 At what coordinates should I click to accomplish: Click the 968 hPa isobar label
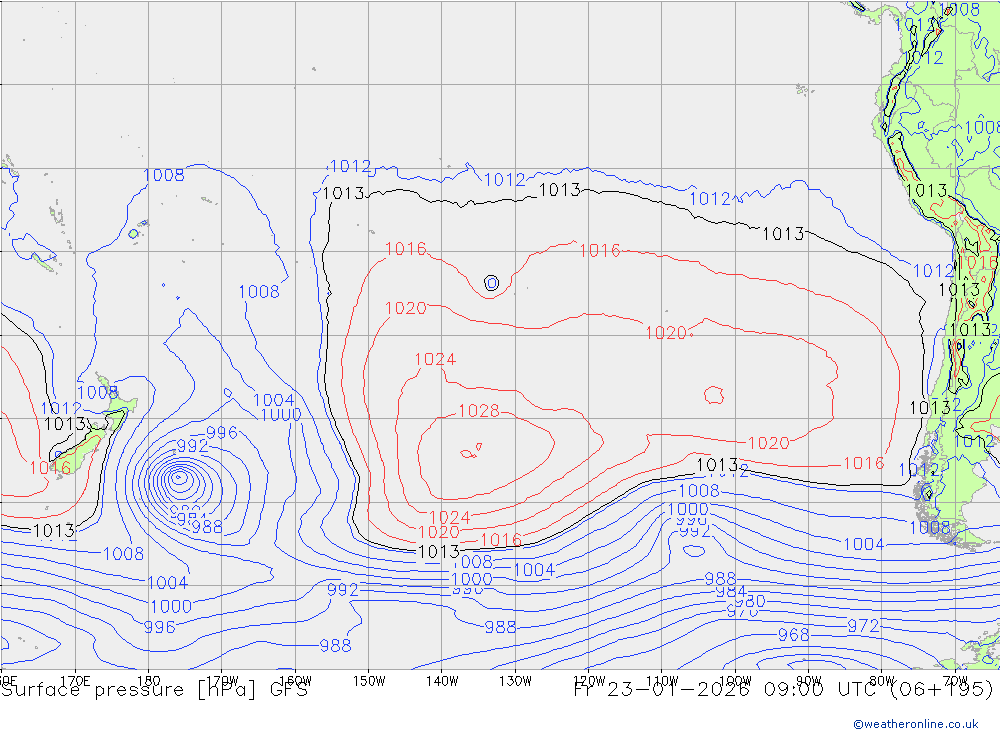pyautogui.click(x=793, y=635)
